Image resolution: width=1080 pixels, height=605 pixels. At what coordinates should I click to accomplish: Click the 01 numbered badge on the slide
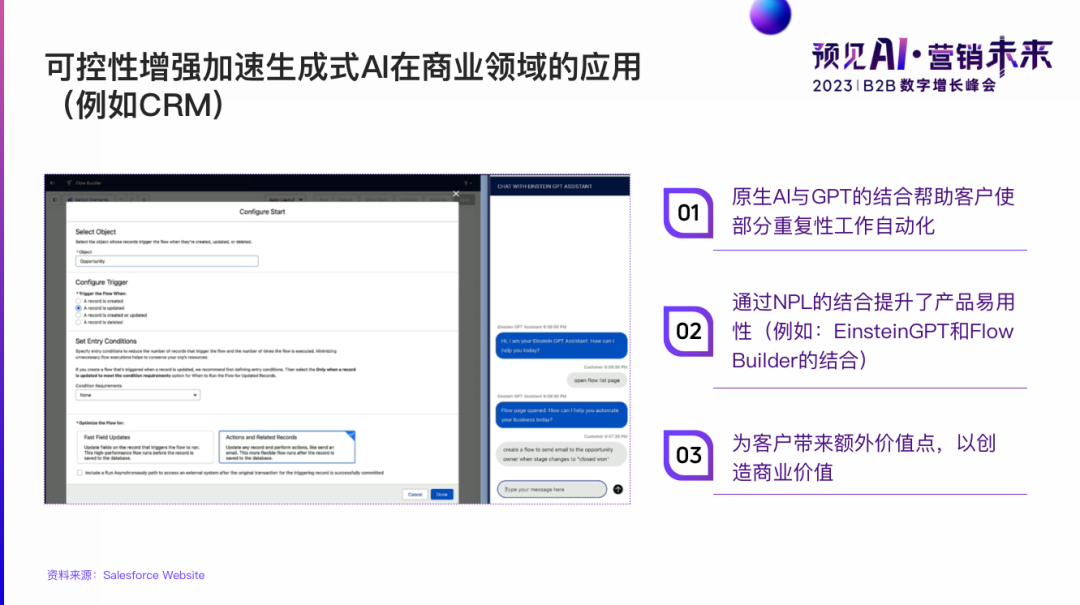688,213
